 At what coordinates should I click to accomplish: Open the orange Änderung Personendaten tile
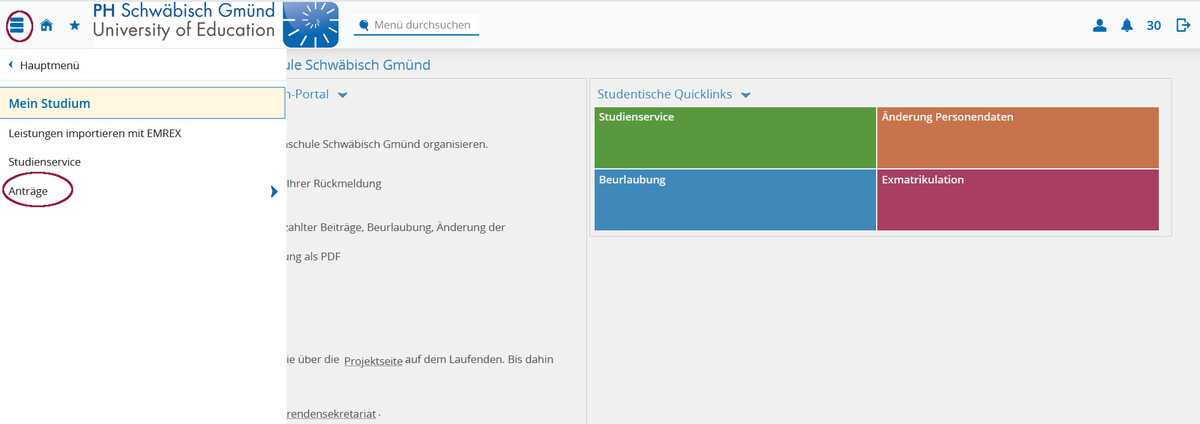1017,138
